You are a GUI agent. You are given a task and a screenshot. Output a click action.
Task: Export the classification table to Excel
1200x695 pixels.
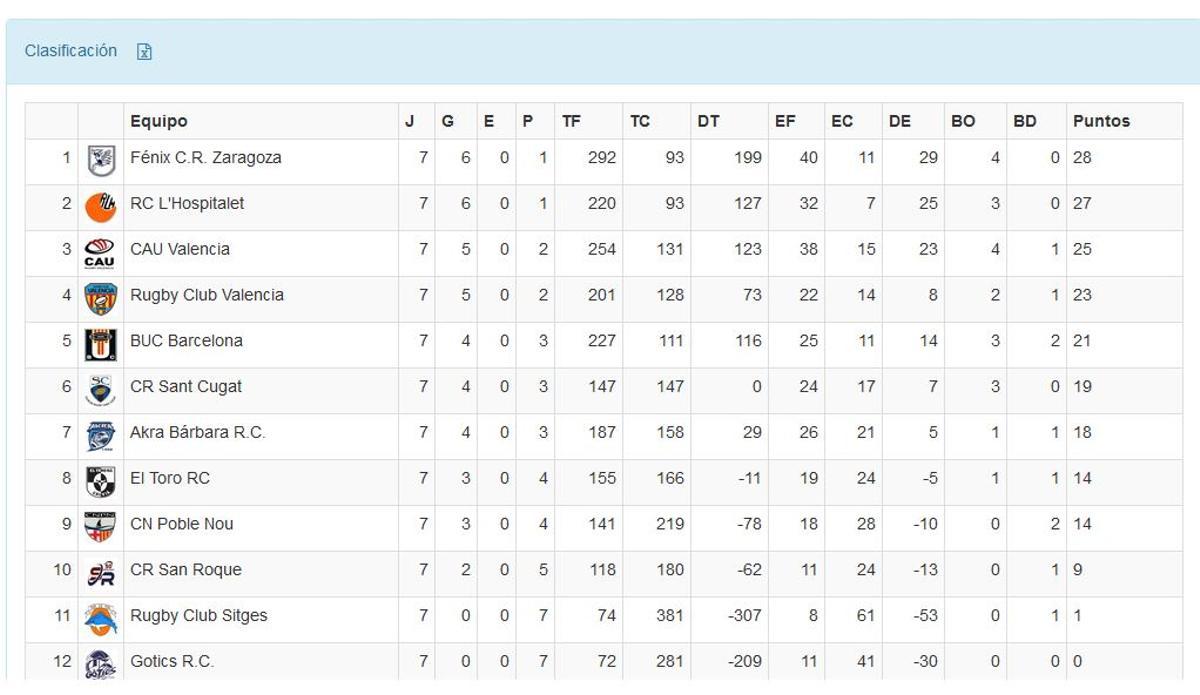[145, 51]
